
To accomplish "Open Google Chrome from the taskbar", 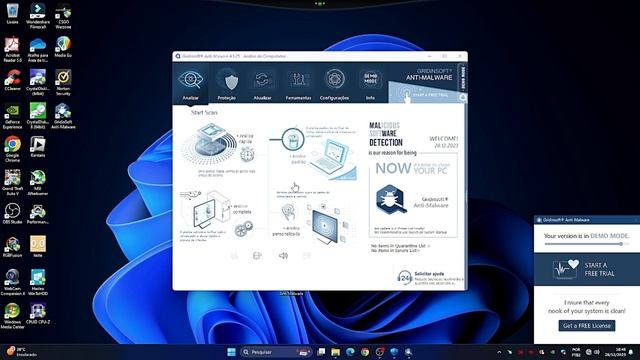I will tap(365, 352).
